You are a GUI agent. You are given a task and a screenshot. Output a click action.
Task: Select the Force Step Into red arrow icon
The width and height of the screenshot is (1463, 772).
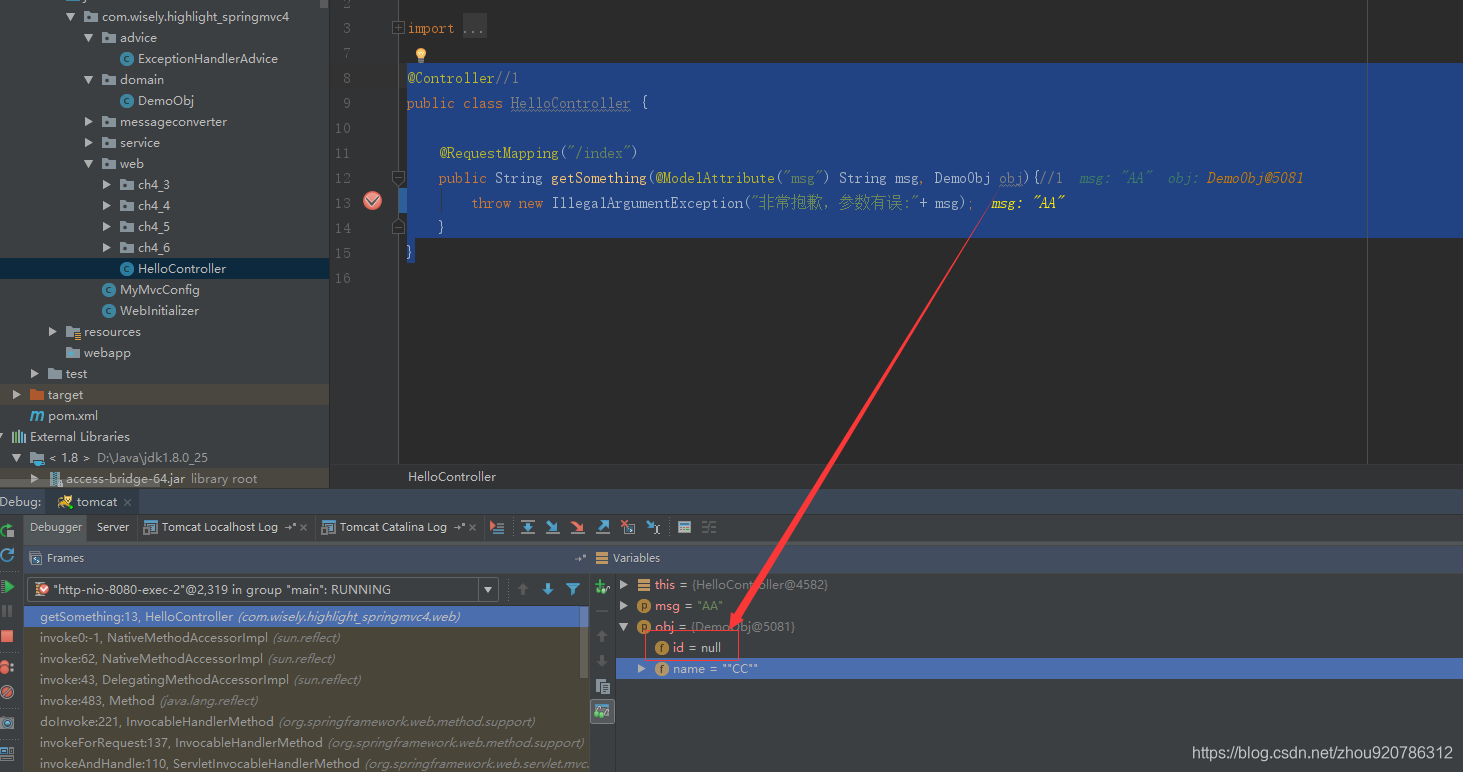pos(576,527)
